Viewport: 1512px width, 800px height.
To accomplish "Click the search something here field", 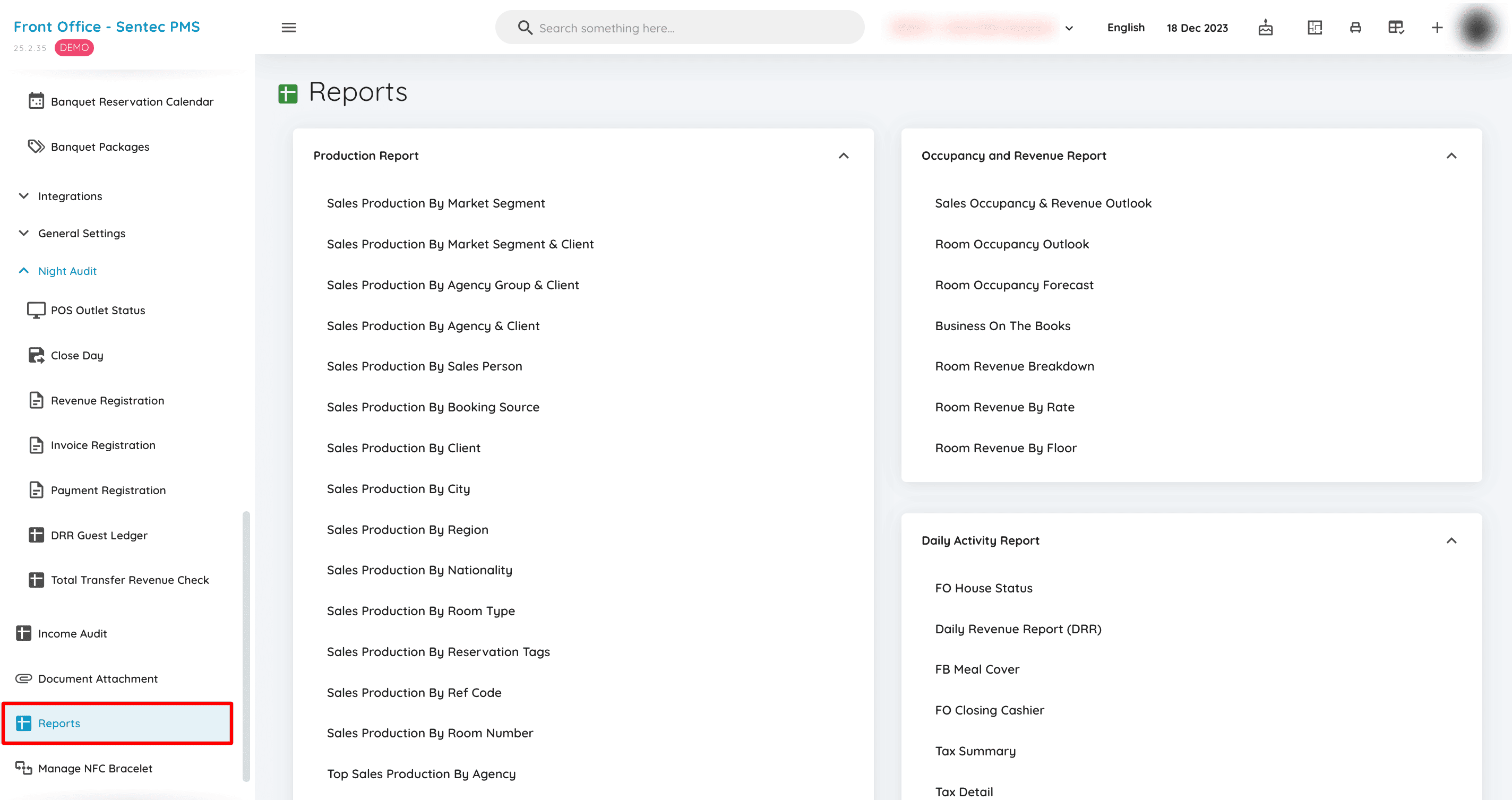I will (x=680, y=28).
